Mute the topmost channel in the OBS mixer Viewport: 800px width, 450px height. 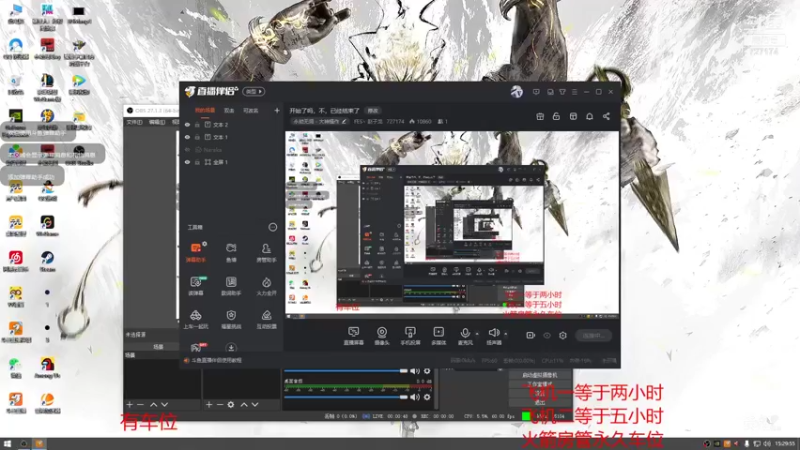coord(415,371)
